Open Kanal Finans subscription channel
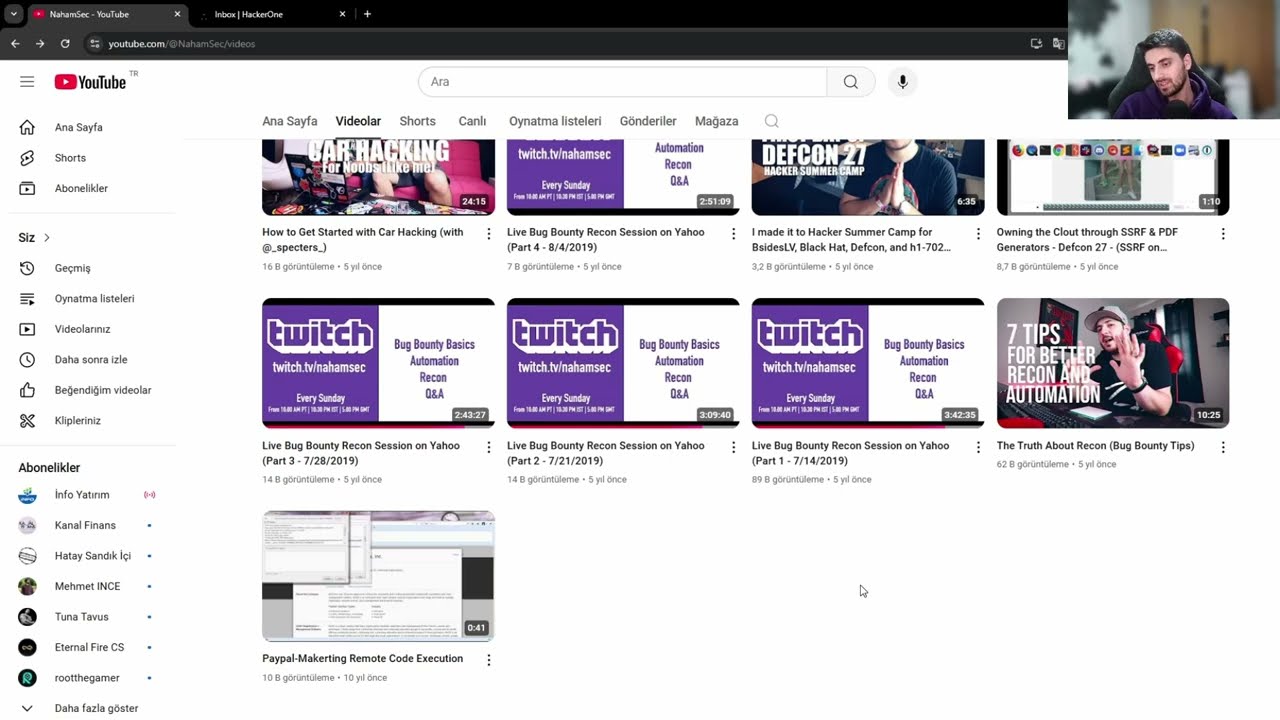1280x720 pixels. coord(85,525)
